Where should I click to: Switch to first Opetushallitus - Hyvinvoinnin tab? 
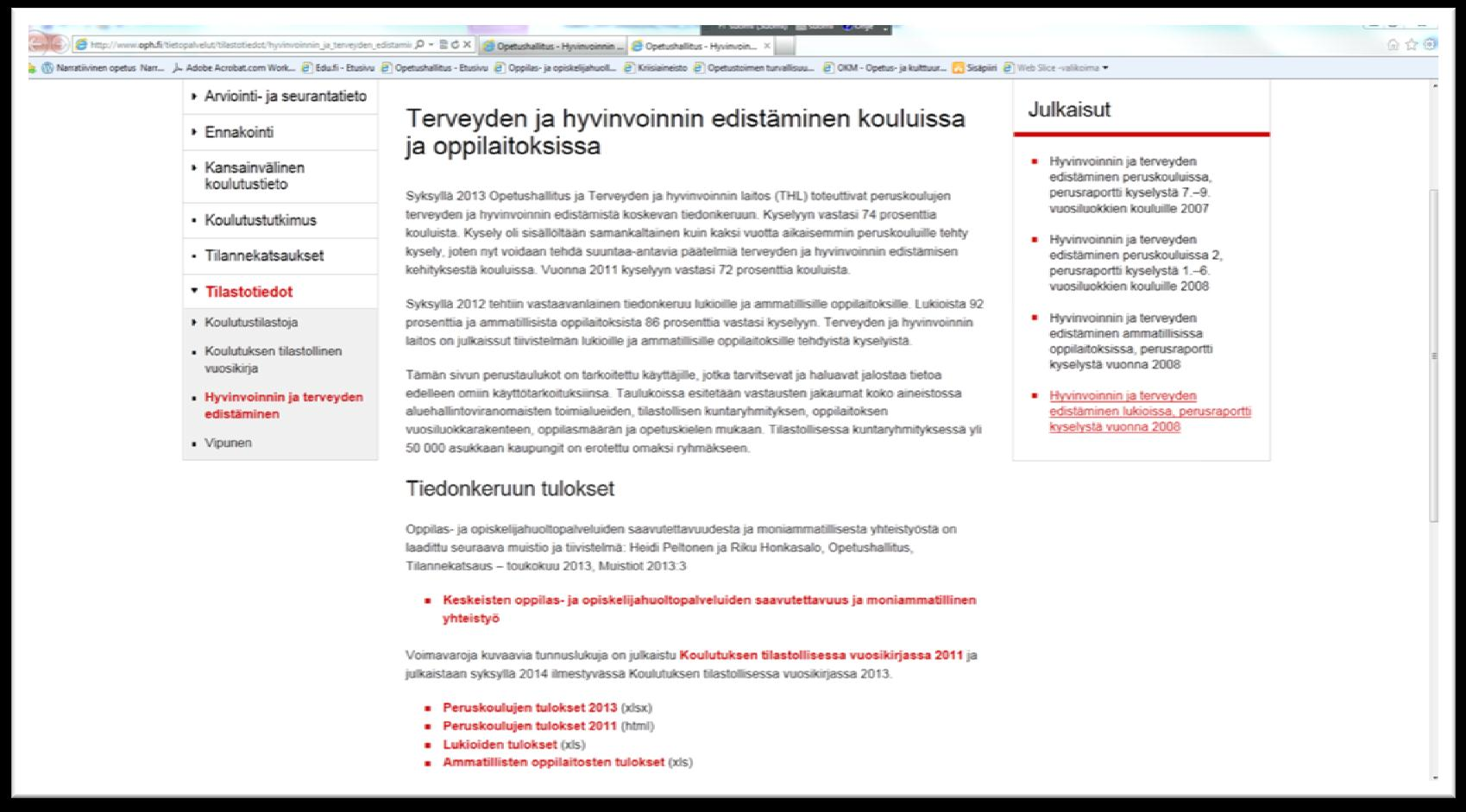(552, 46)
